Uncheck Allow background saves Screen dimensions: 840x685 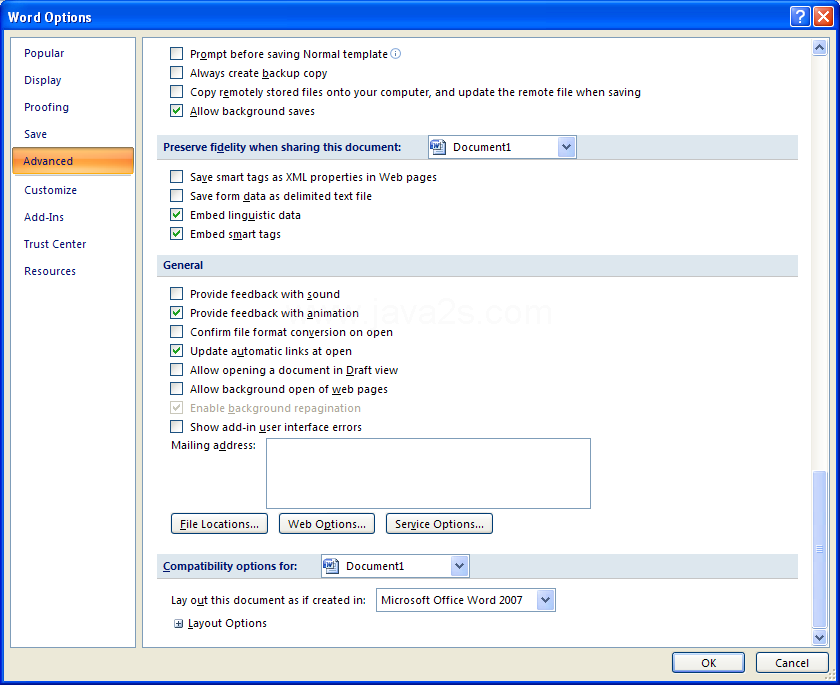click(x=176, y=110)
